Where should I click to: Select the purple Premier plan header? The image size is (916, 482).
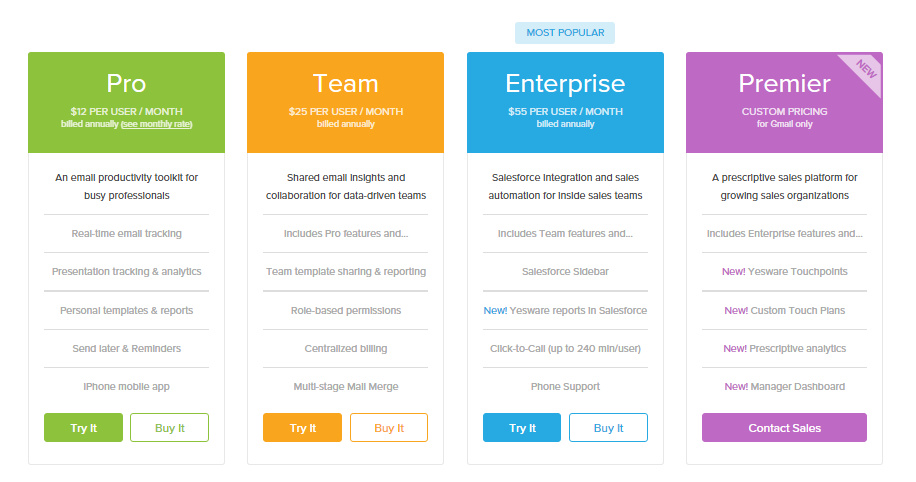(784, 102)
